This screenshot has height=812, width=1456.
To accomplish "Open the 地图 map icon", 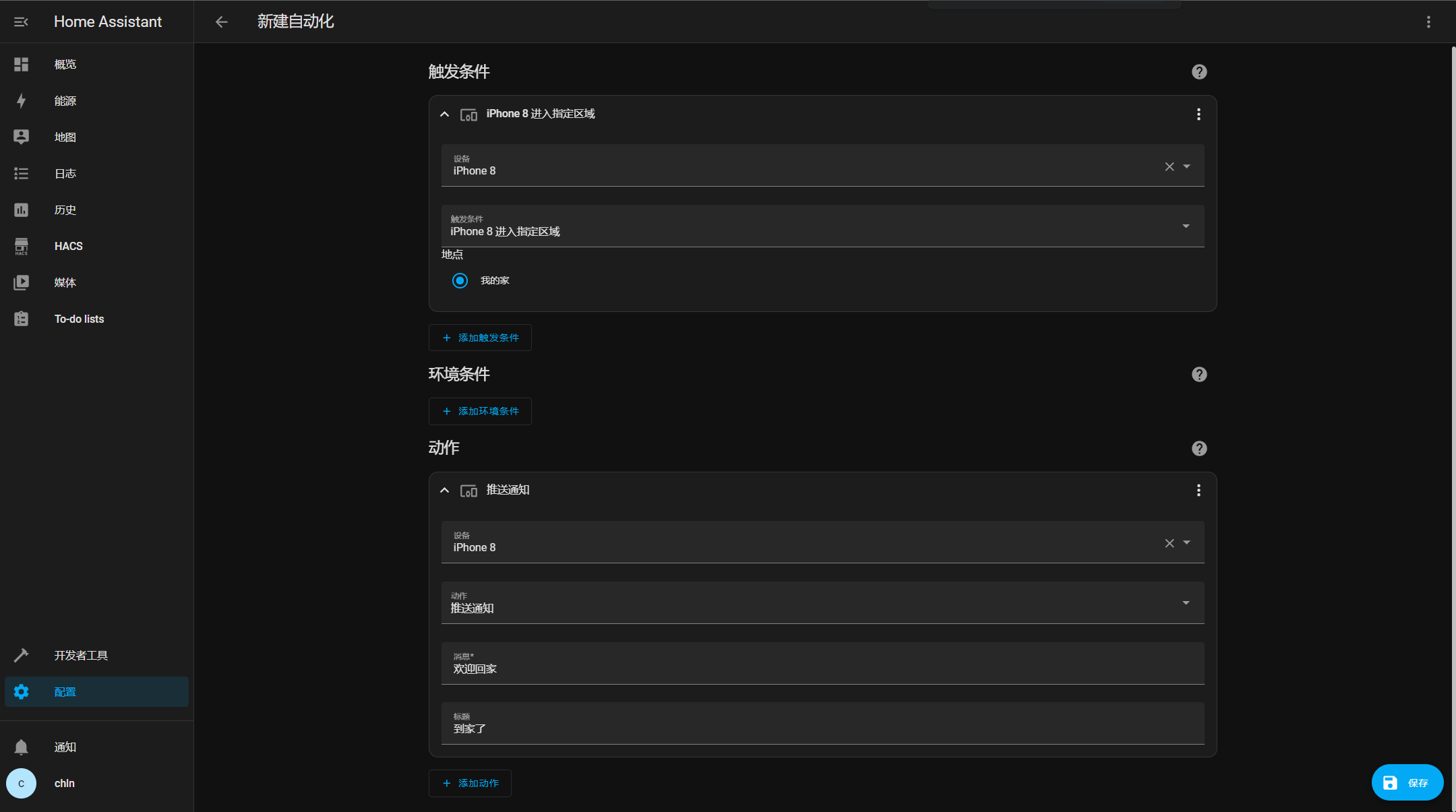I will [x=21, y=137].
